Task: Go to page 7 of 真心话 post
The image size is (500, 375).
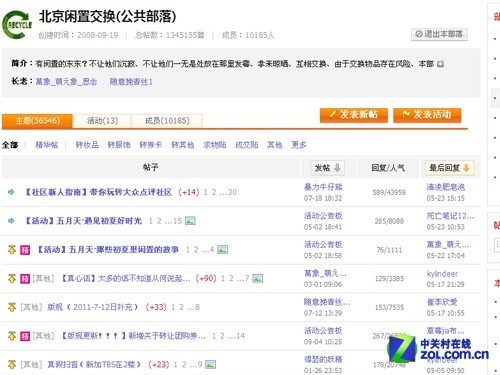Action: (247, 278)
